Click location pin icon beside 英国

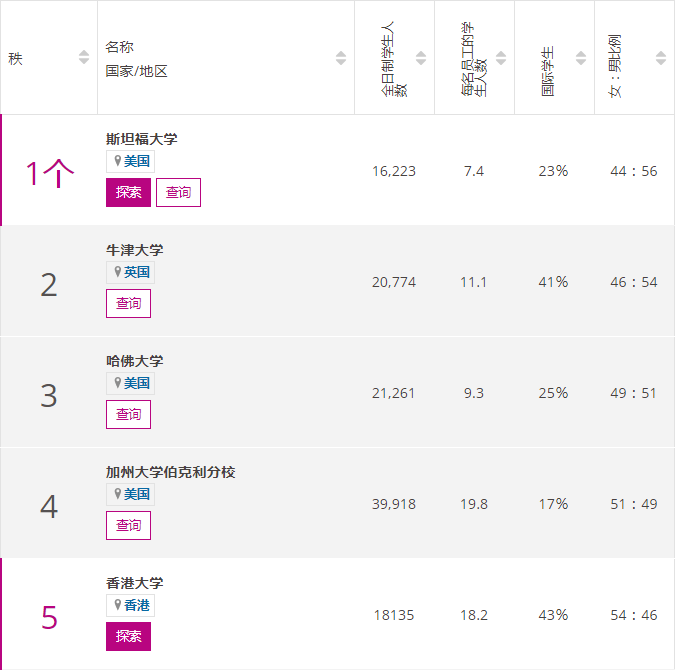click(118, 272)
